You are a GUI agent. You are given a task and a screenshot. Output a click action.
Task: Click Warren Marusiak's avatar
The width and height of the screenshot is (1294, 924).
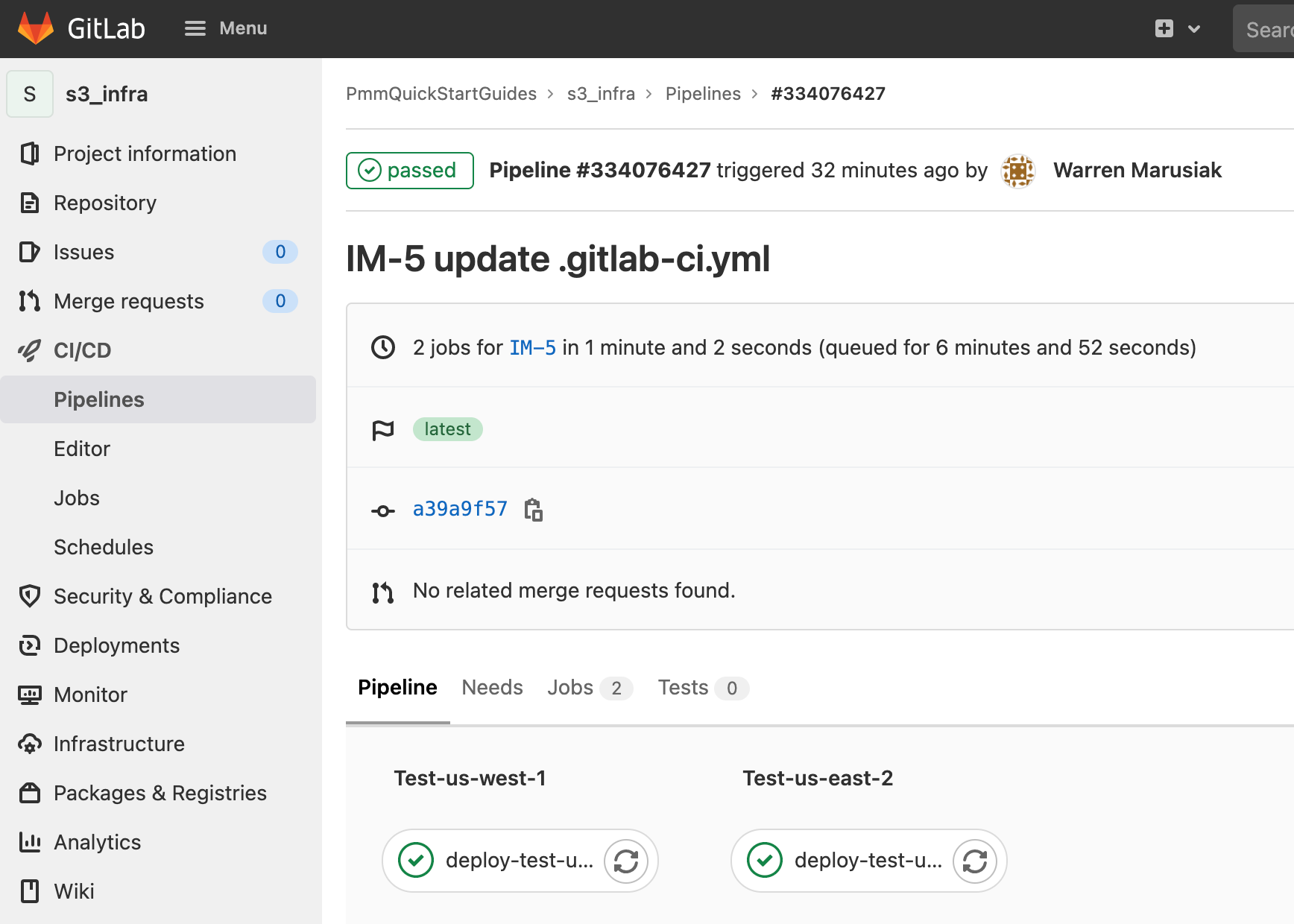point(1018,170)
